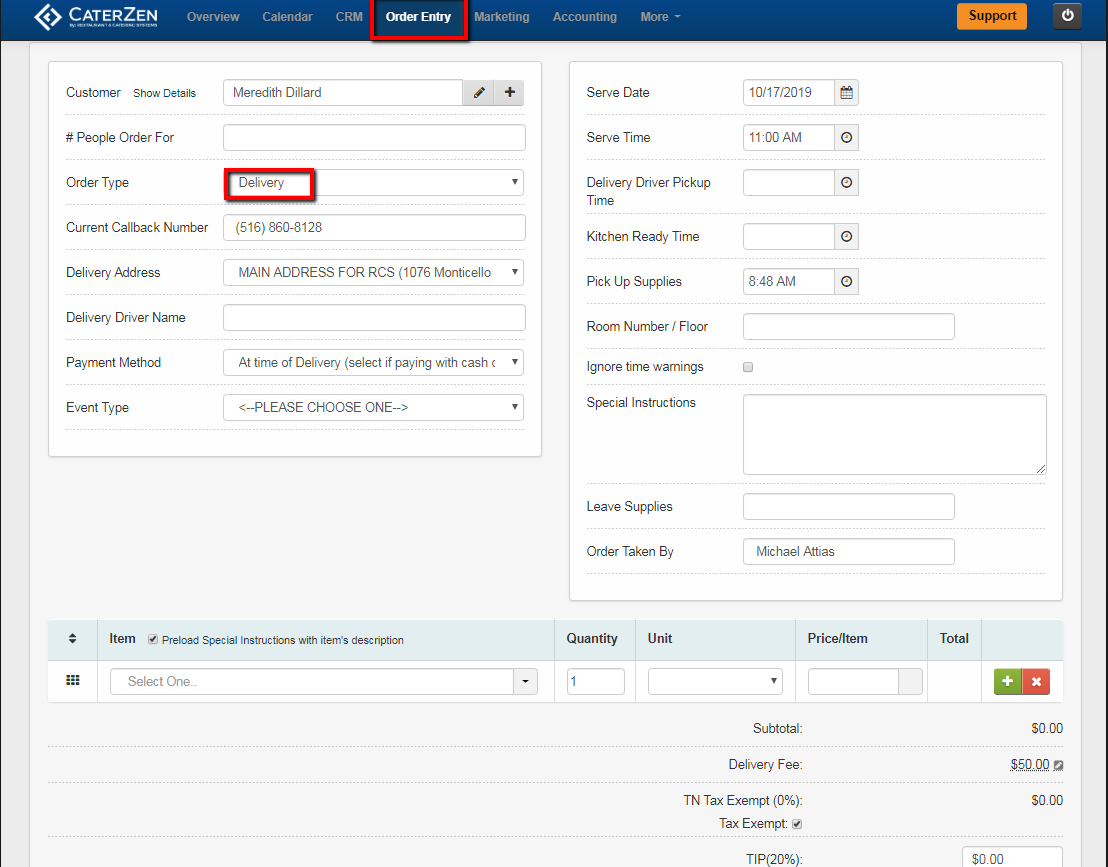
Task: Add a new customer with the plus icon
Action: pos(509,92)
